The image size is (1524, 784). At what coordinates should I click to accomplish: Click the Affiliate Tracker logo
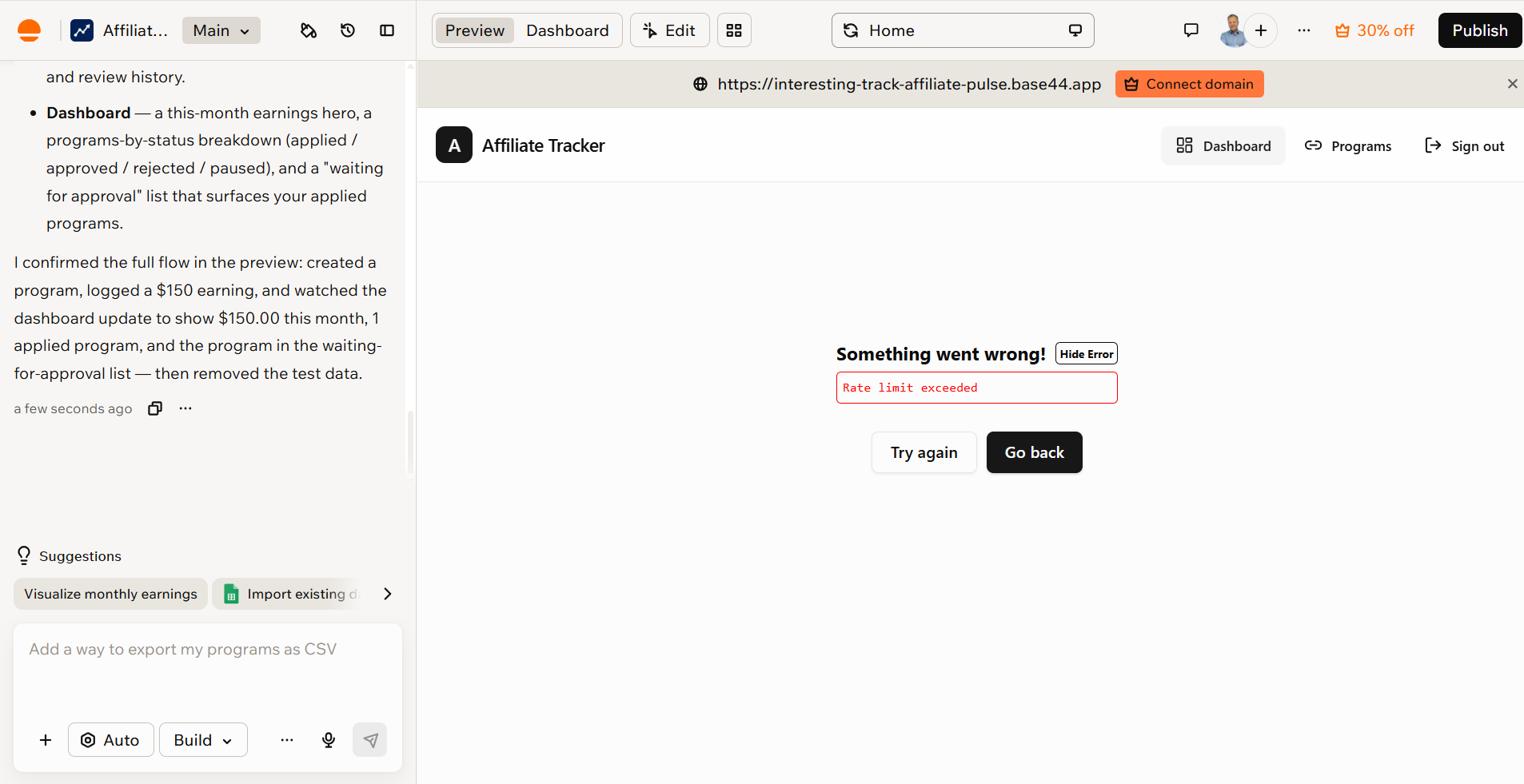(x=454, y=145)
